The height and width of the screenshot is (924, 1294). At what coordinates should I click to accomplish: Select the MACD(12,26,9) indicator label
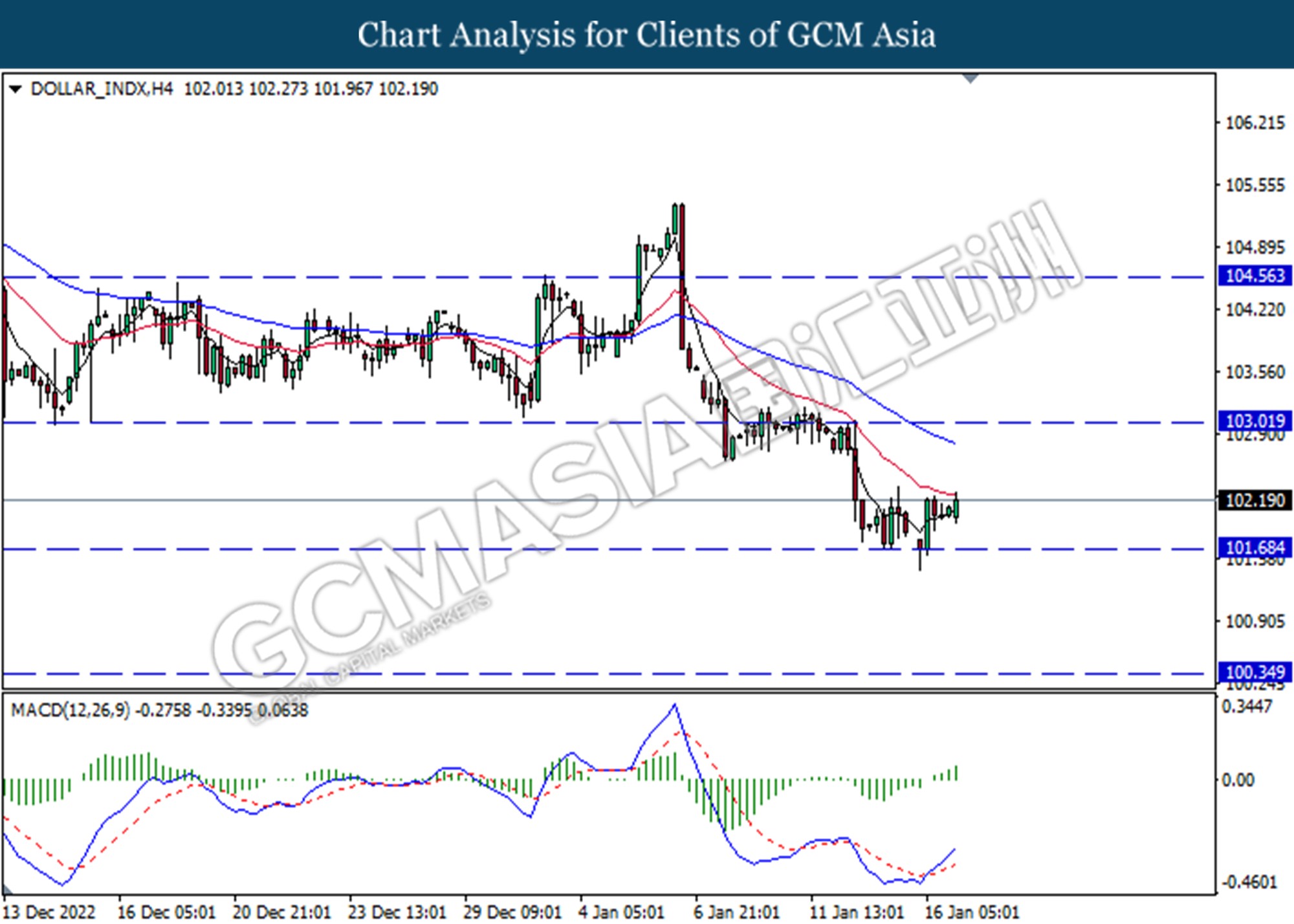tap(71, 710)
